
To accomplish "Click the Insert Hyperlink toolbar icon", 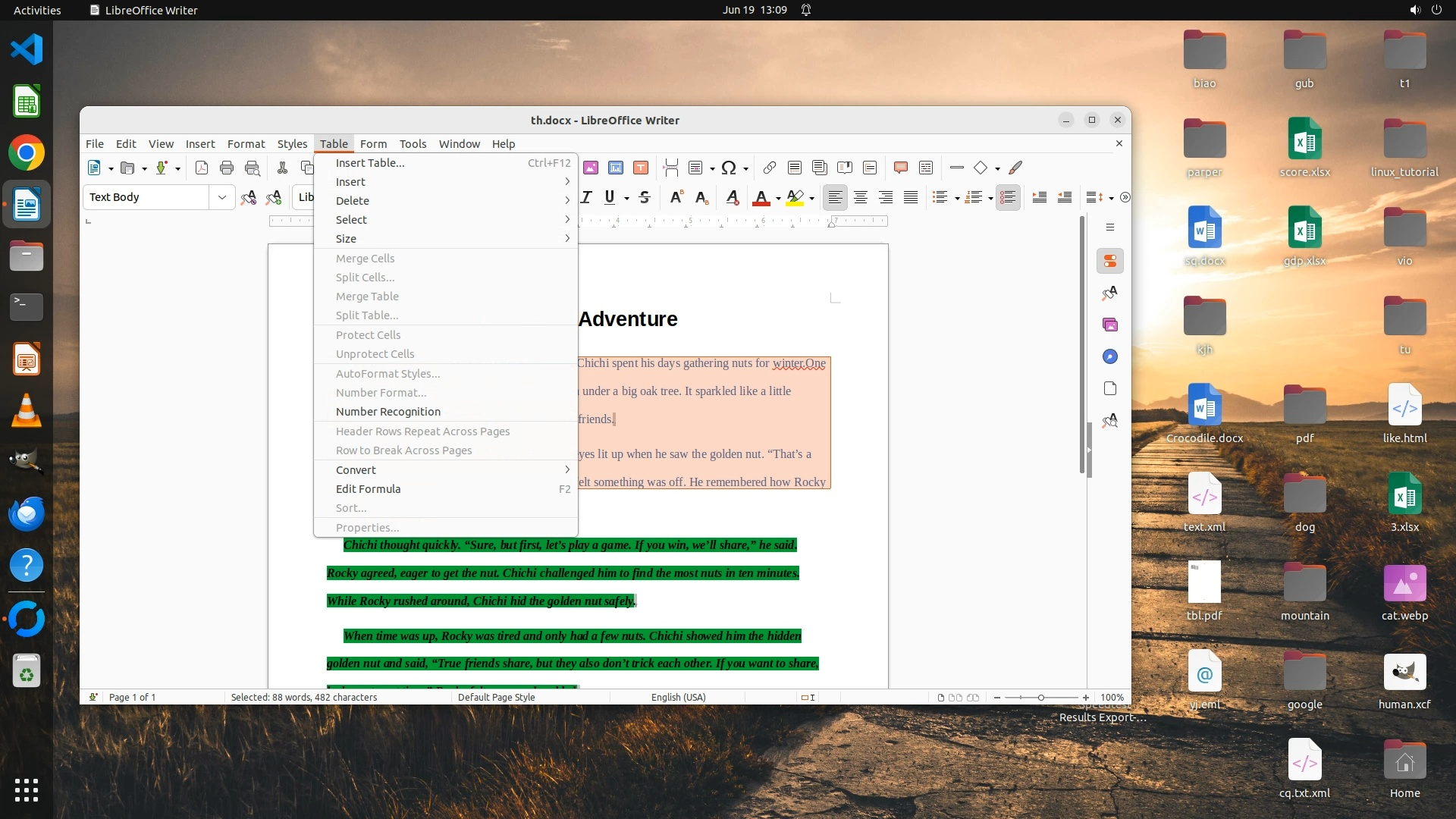I will click(x=769, y=168).
